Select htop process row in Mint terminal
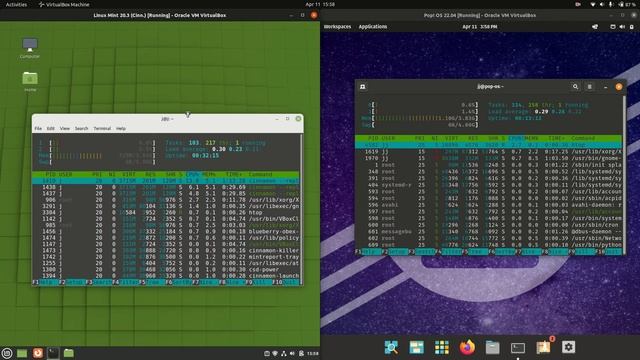The height and width of the screenshot is (360, 640). (x=166, y=212)
